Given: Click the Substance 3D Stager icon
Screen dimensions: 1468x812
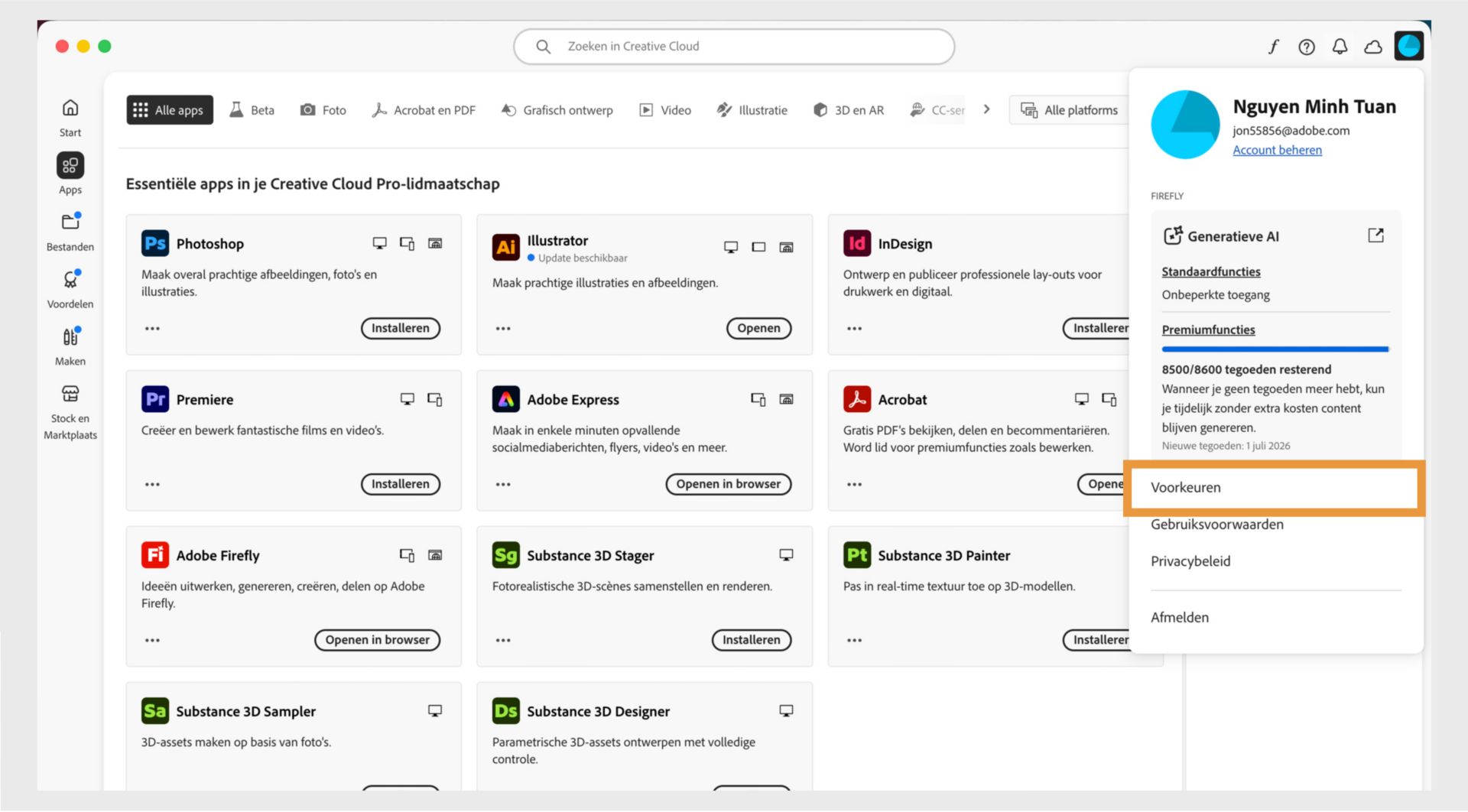Looking at the screenshot, I should coord(506,555).
